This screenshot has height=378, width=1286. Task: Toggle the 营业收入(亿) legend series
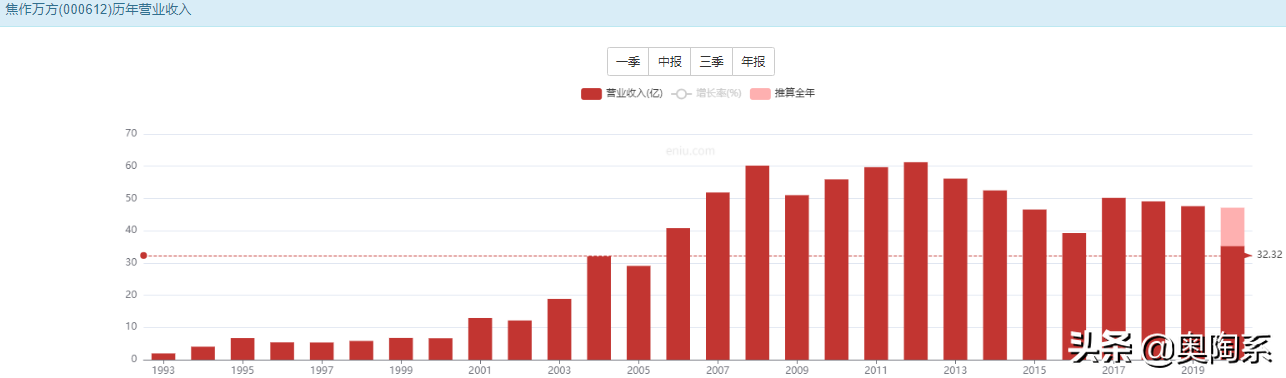tap(622, 93)
